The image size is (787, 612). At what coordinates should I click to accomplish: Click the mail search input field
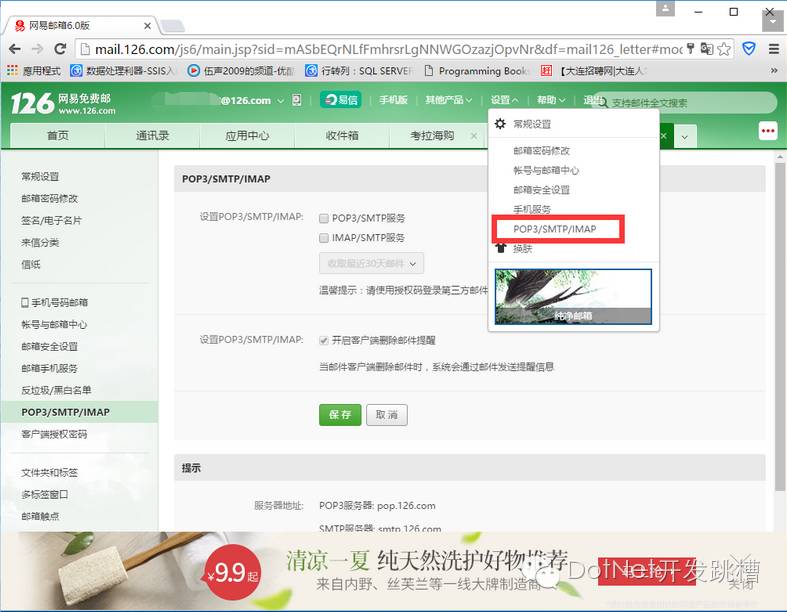[688, 103]
